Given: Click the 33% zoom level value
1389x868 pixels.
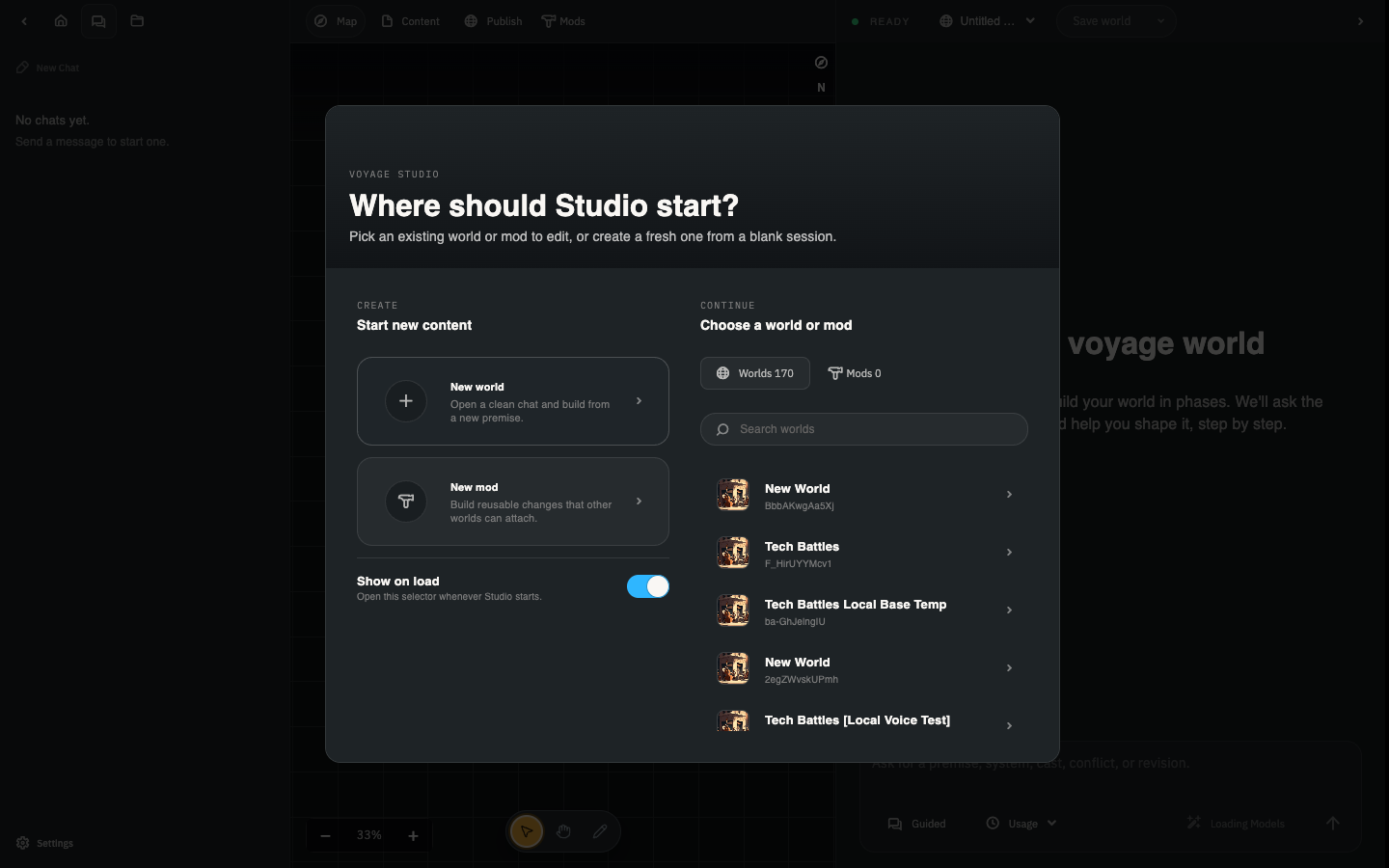Looking at the screenshot, I should coord(369,835).
